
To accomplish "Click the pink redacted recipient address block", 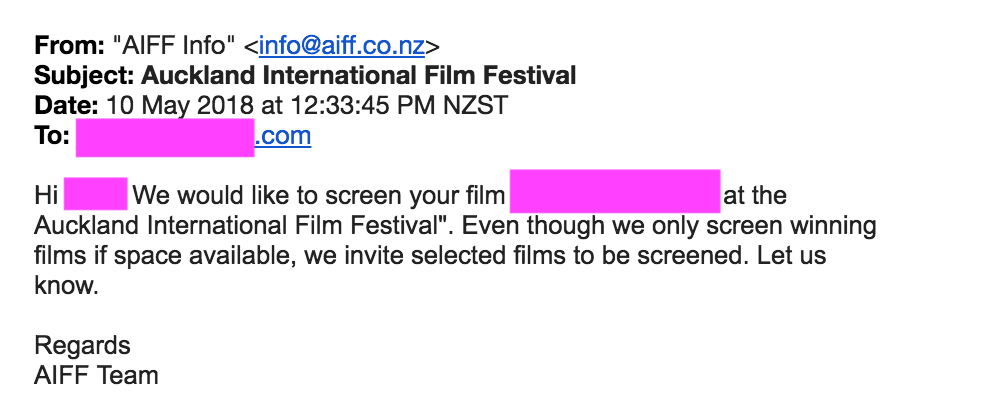I will pyautogui.click(x=165, y=137).
